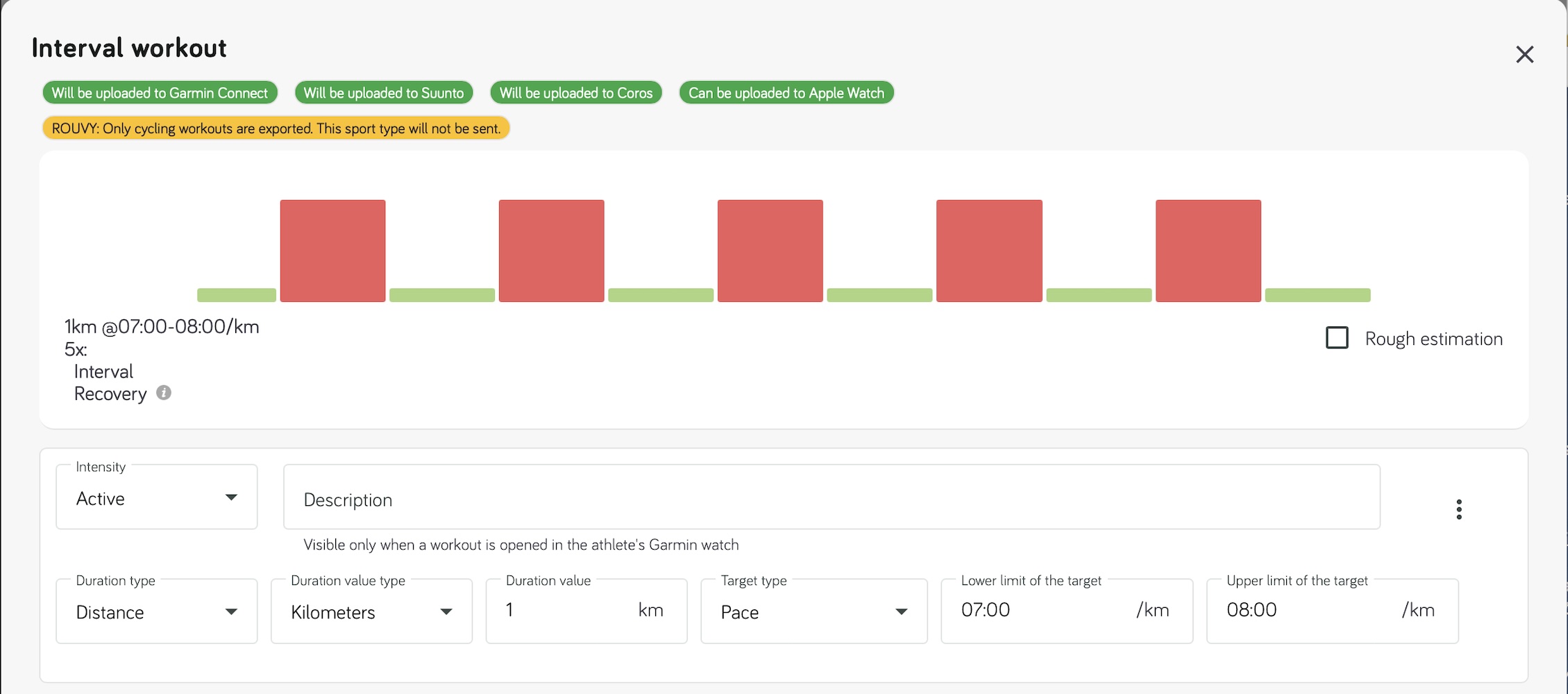This screenshot has width=1568, height=694.
Task: Select the last red interval block in chart
Action: [1208, 251]
